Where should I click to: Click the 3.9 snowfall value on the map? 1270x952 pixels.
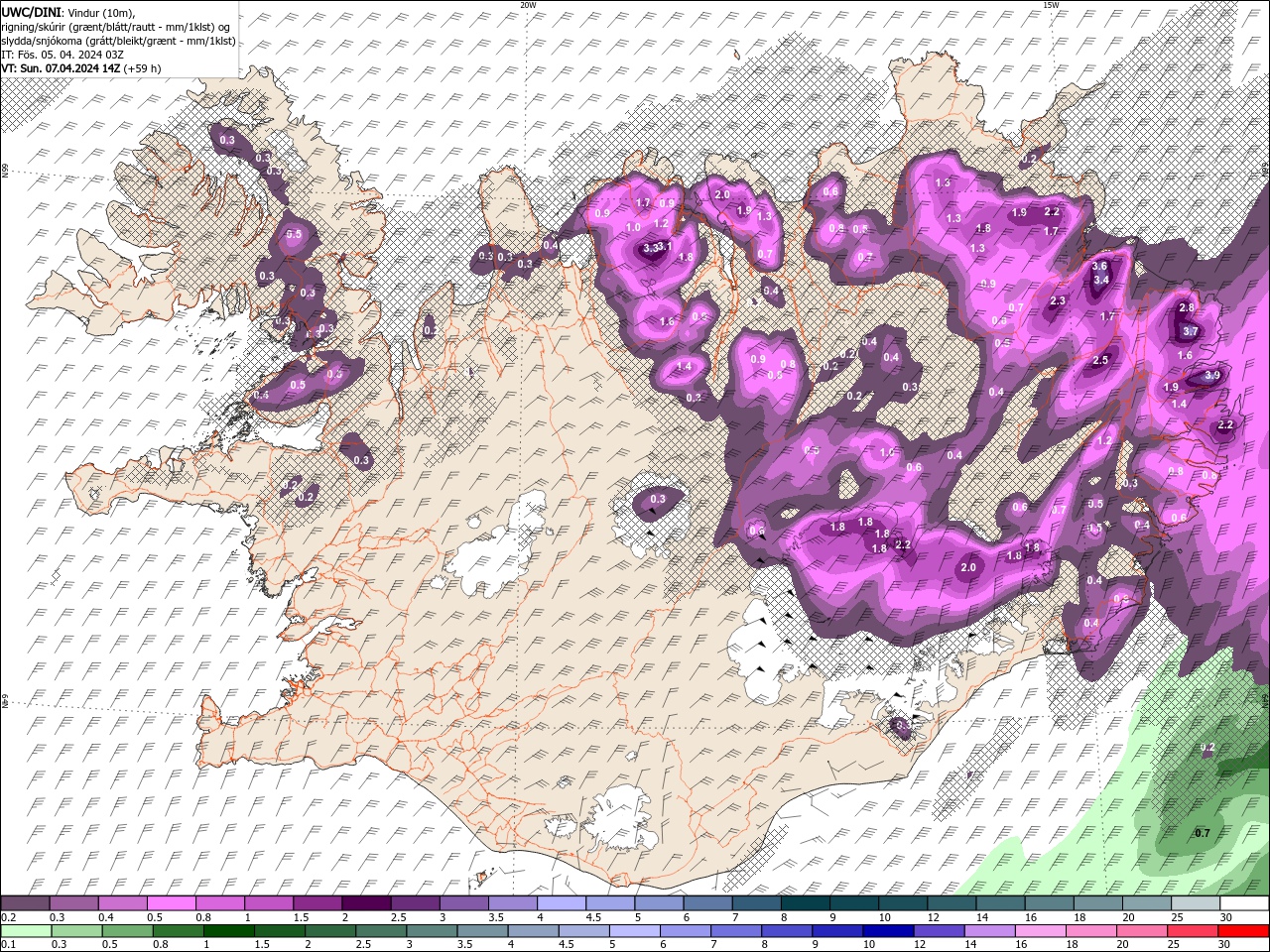point(1212,376)
